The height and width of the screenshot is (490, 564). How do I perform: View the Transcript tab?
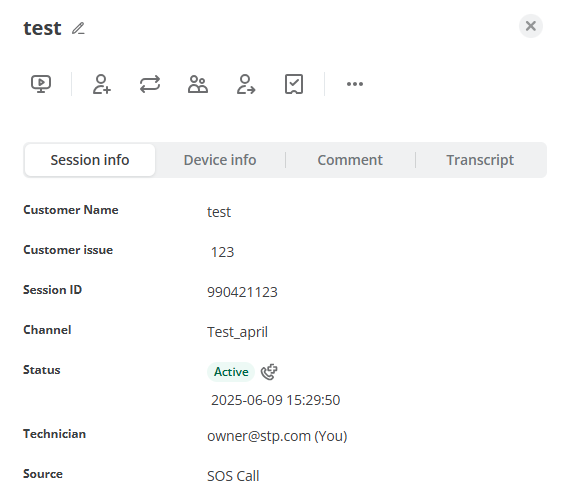[480, 160]
